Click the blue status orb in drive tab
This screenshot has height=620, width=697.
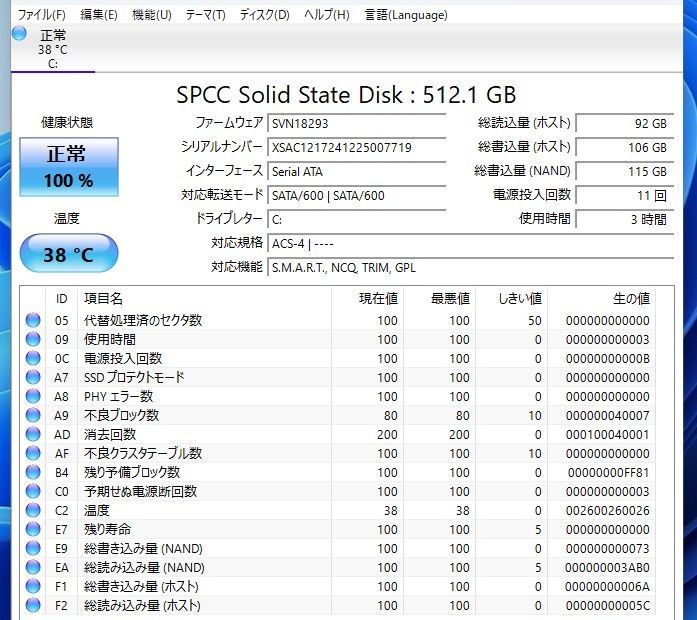(x=19, y=33)
